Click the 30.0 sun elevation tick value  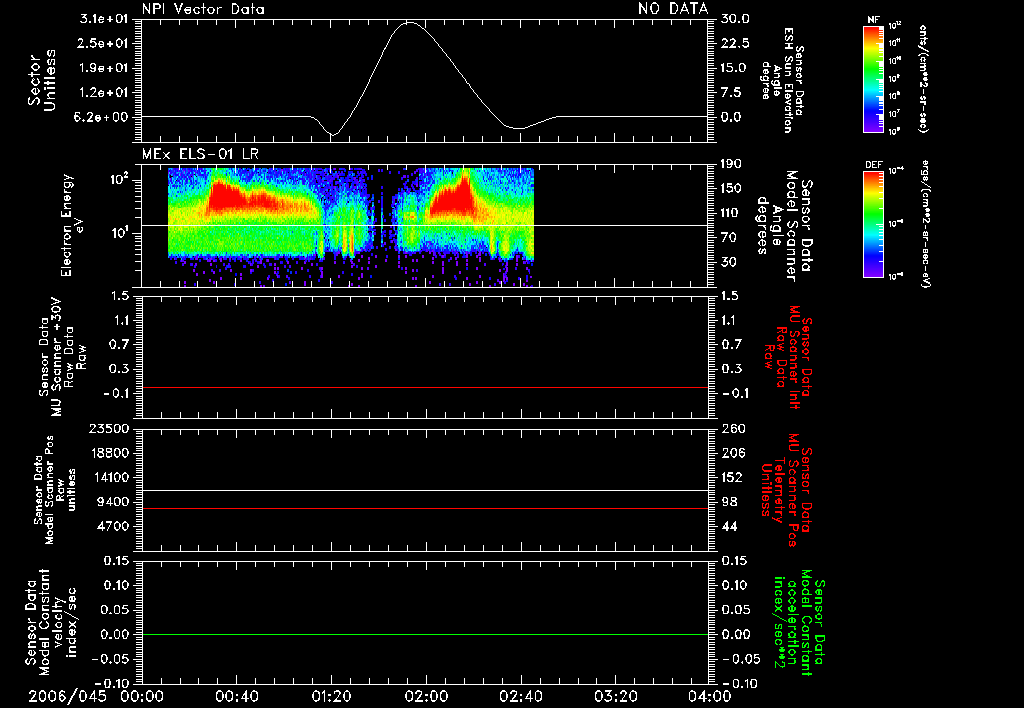pyautogui.click(x=735, y=19)
